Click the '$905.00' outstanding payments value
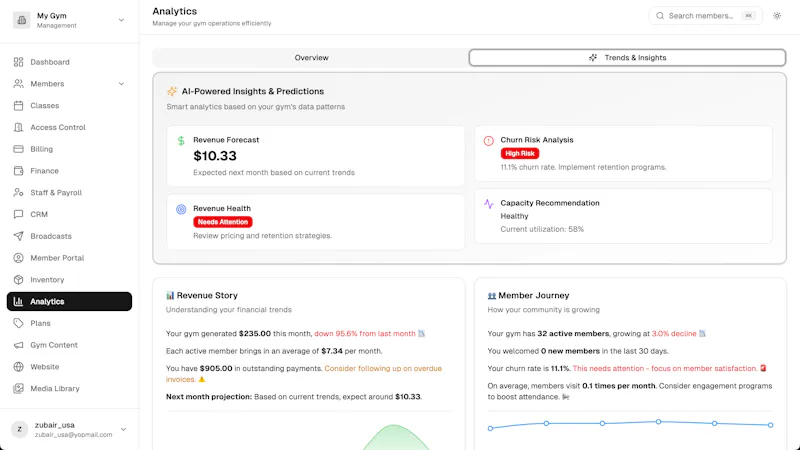800x450 pixels. [x=216, y=368]
